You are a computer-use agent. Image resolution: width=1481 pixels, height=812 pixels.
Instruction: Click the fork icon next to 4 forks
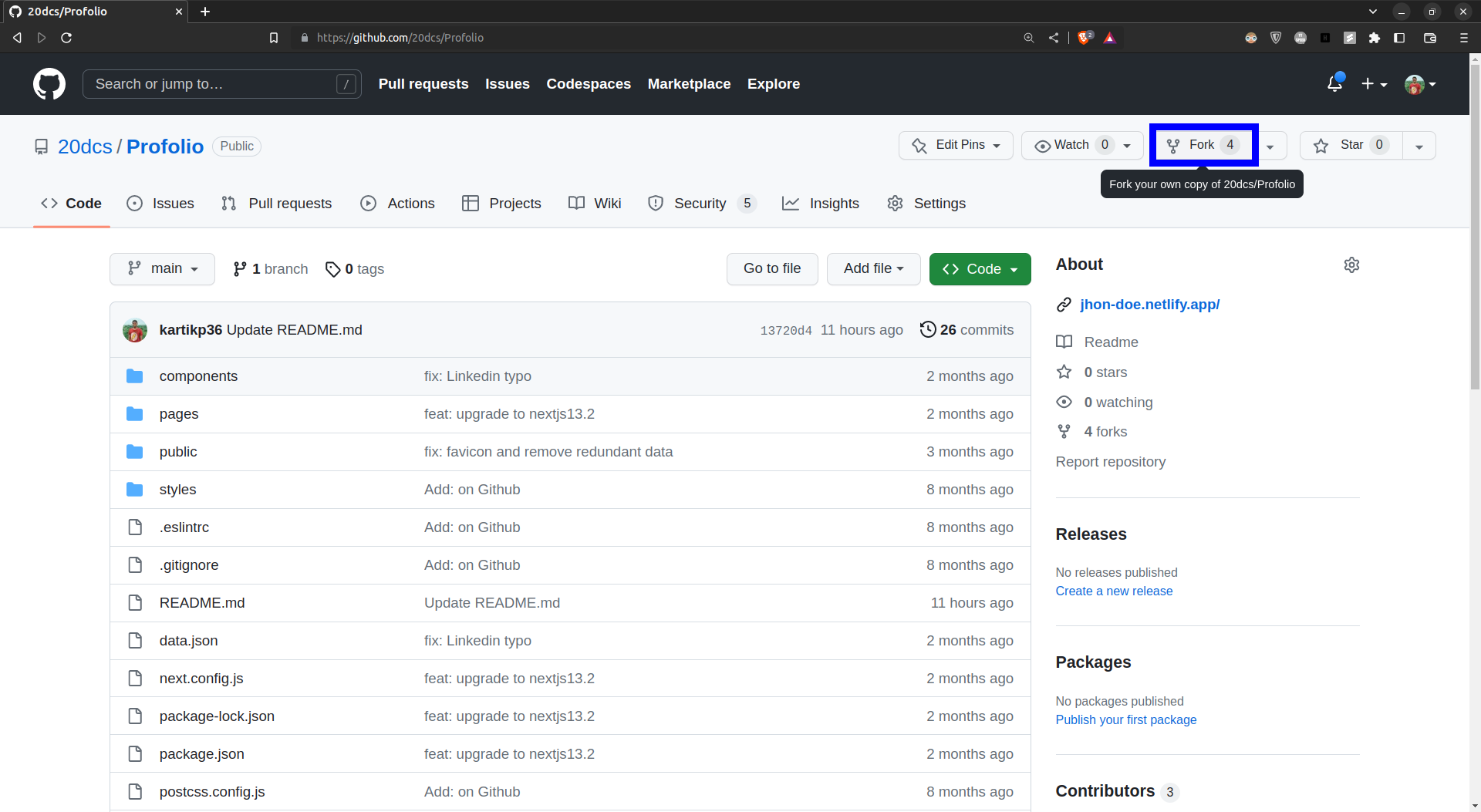click(1064, 431)
